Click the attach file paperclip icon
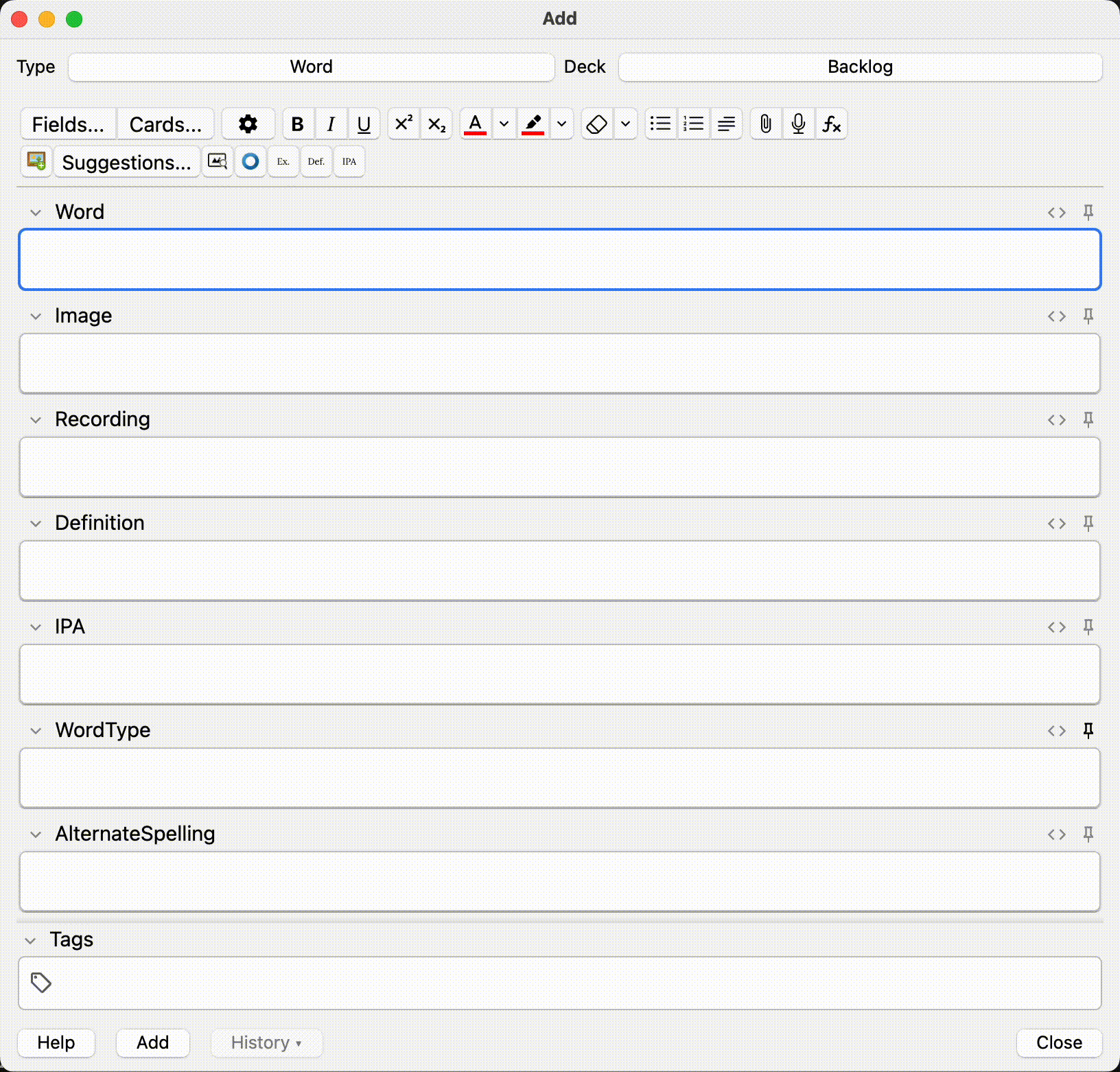The width and height of the screenshot is (1120, 1072). (x=765, y=124)
